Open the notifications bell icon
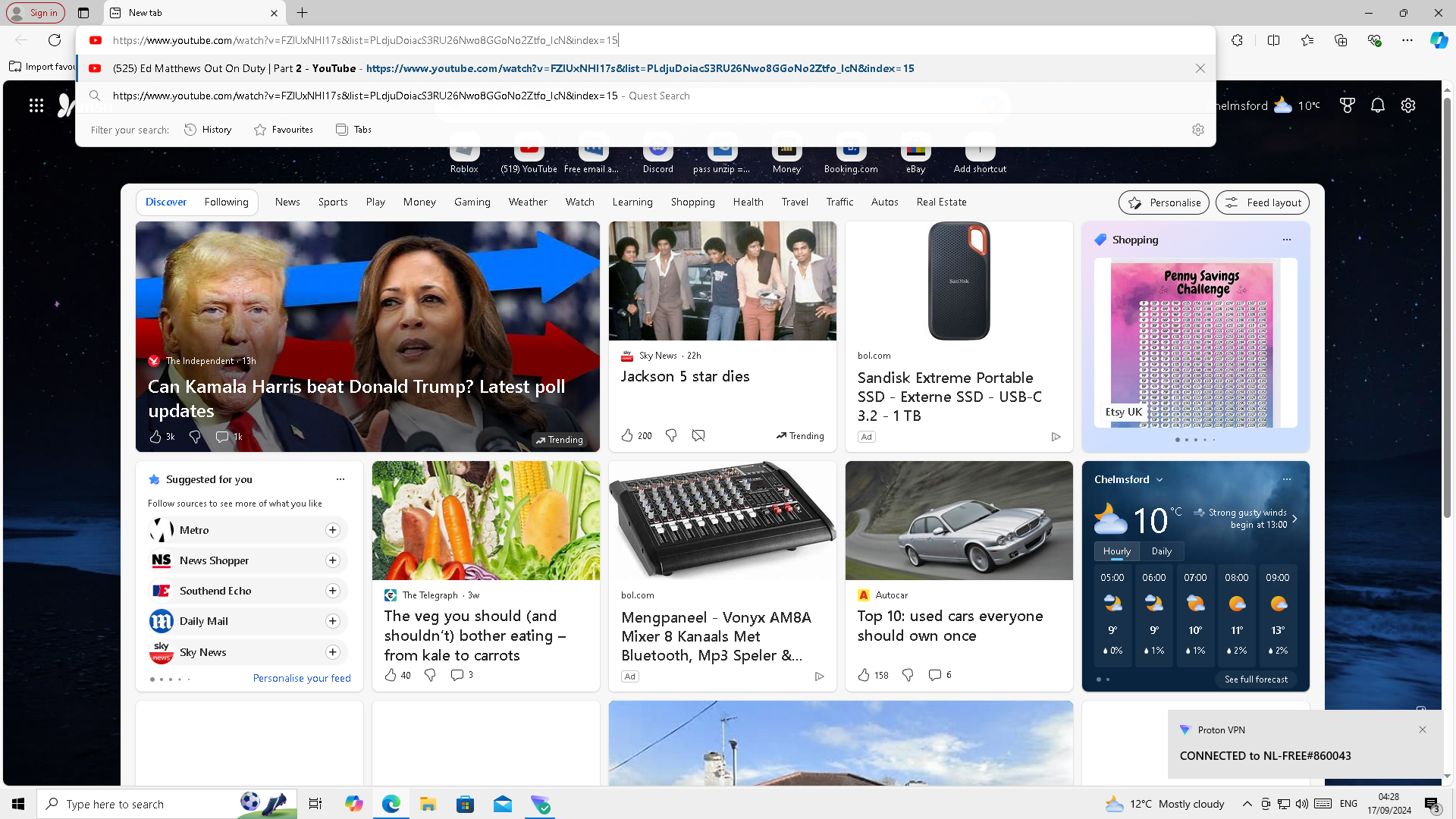 pos(1378,105)
